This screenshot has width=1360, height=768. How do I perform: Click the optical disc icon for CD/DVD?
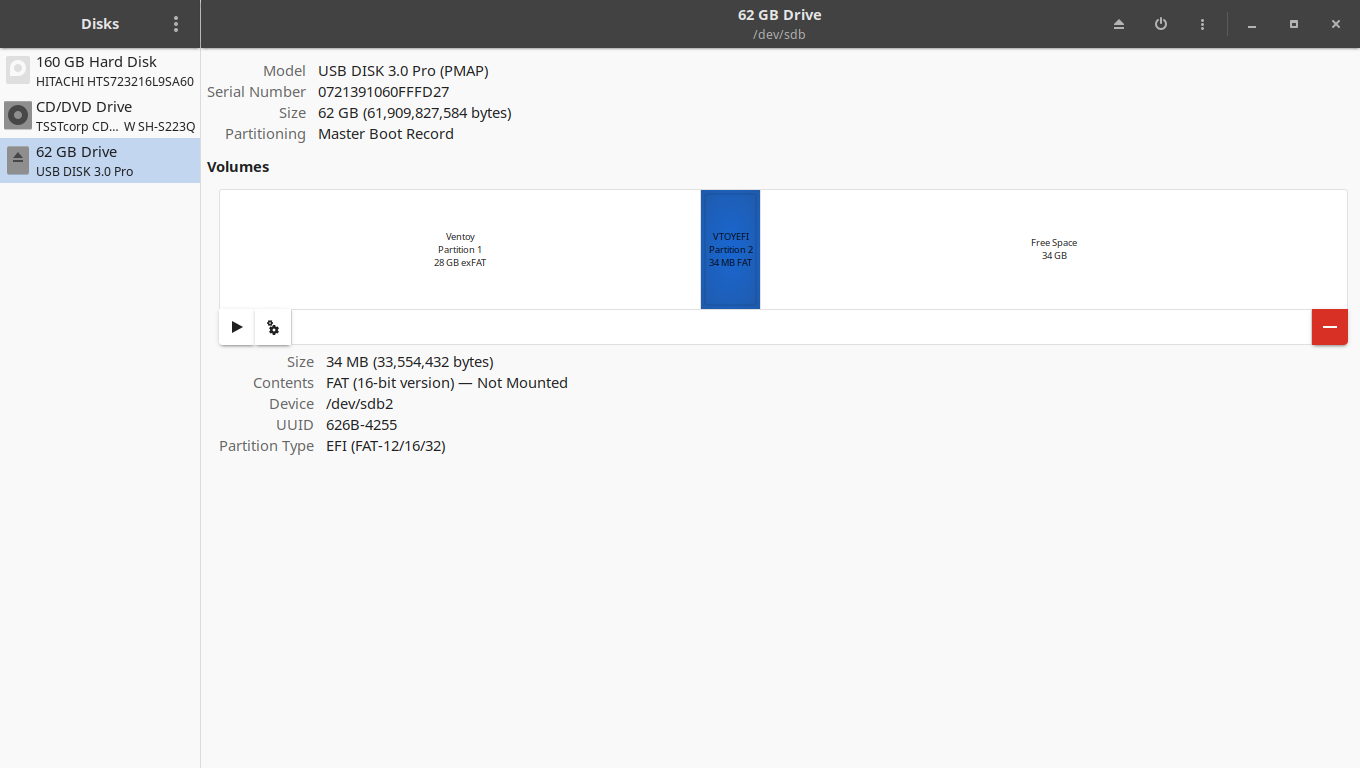click(18, 115)
